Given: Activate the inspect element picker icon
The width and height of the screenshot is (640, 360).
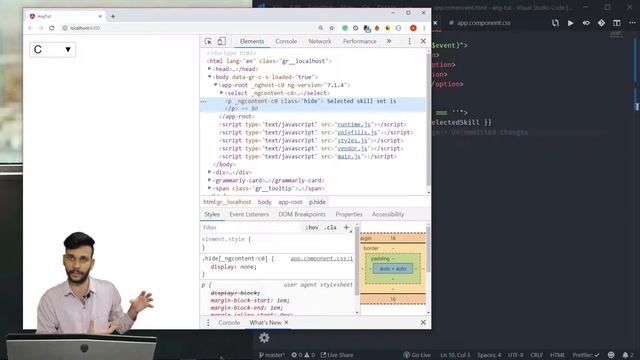Looking at the screenshot, I should tap(208, 41).
